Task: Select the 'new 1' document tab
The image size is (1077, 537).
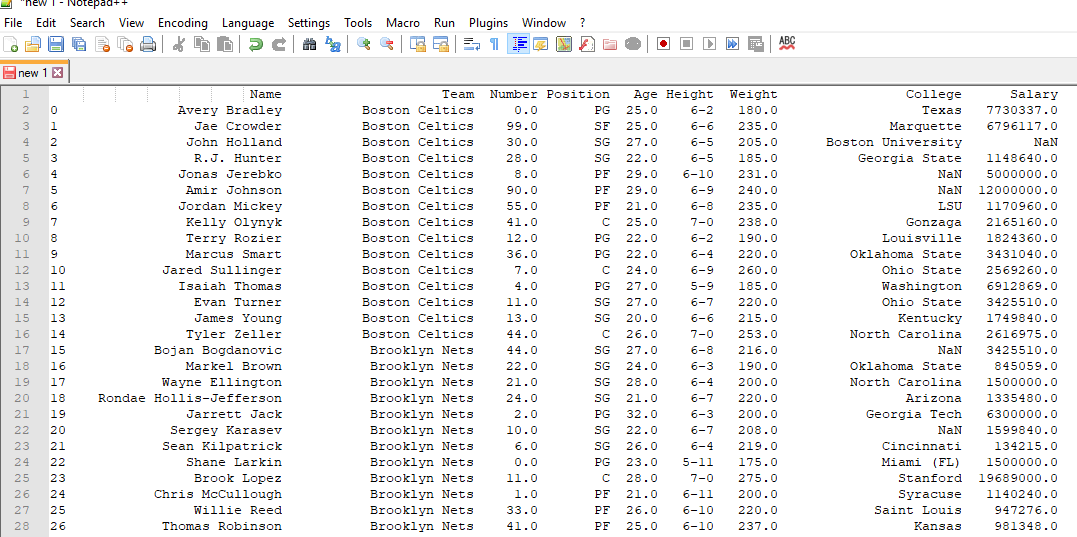Action: pos(33,73)
